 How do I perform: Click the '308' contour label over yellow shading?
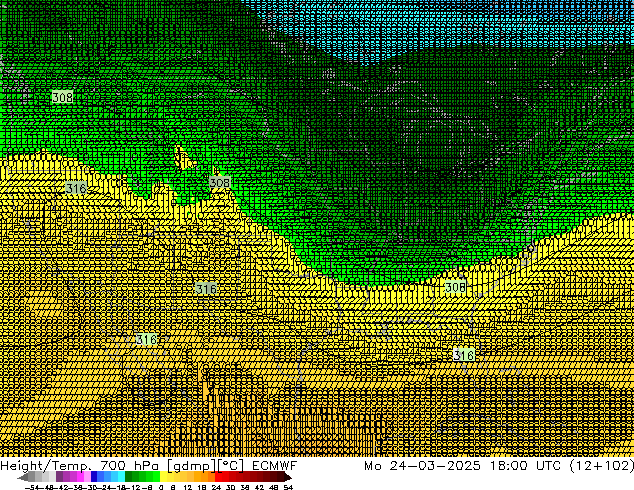(455, 287)
